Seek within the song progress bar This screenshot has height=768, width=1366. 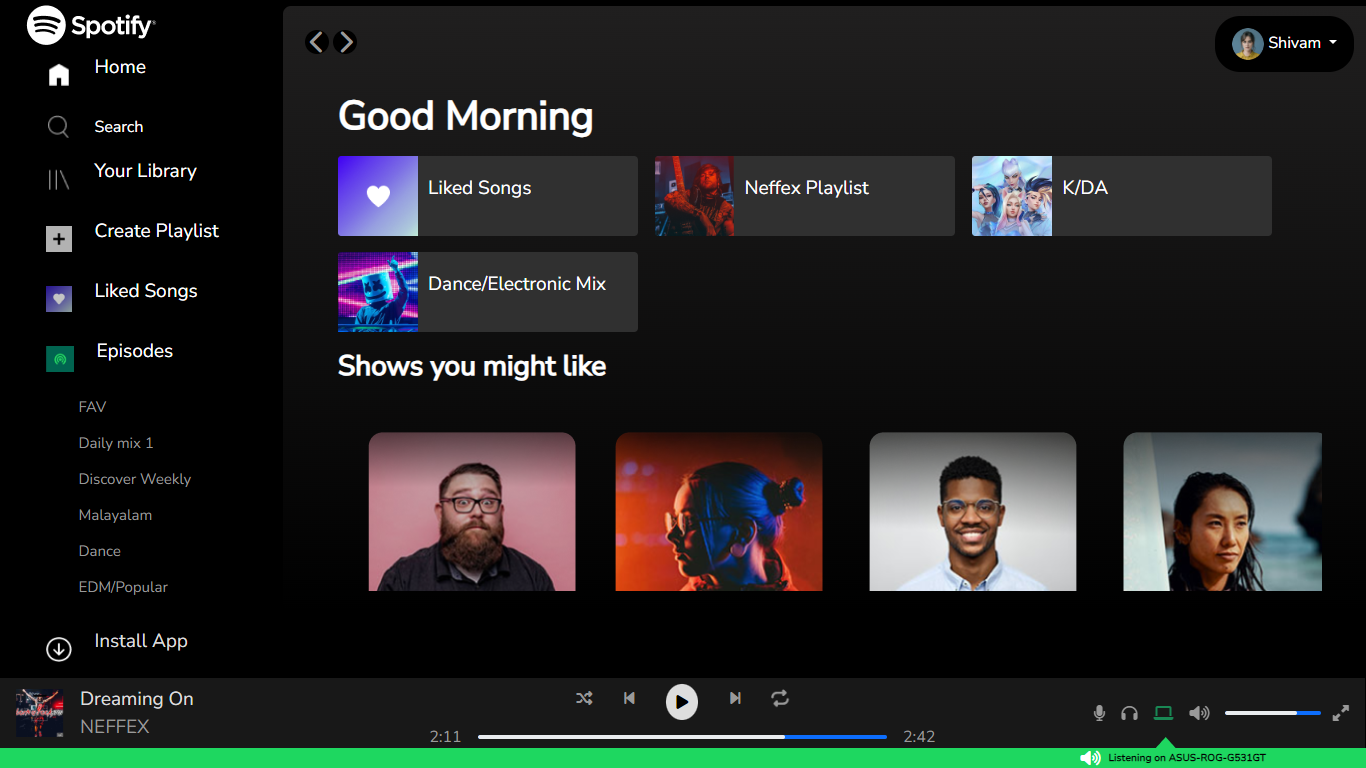click(682, 737)
